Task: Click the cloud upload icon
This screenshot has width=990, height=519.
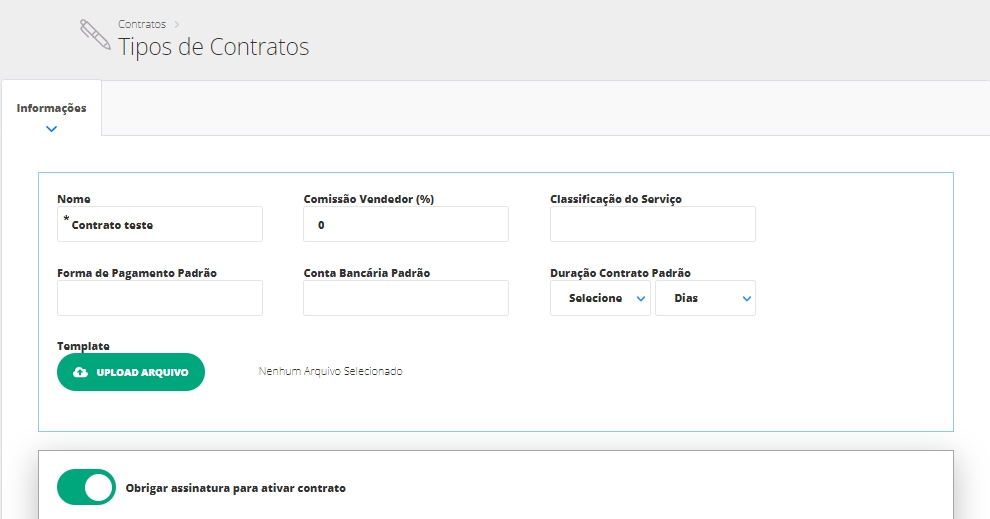Action: click(81, 372)
